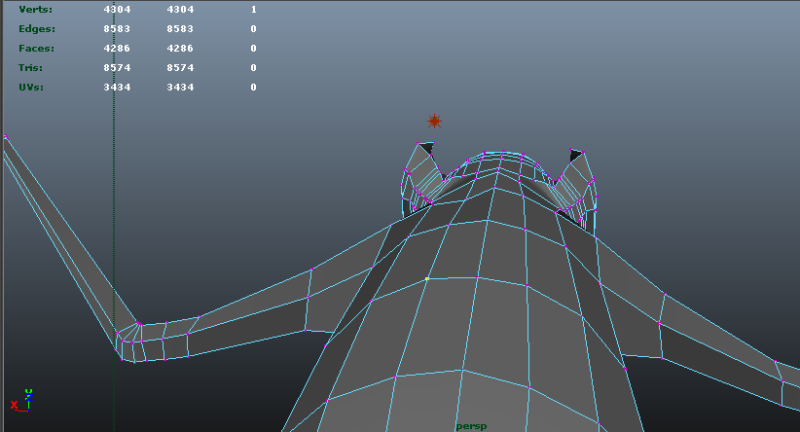Click the selected verts count showing 1
Image resolution: width=800 pixels, height=432 pixels.
coord(254,9)
